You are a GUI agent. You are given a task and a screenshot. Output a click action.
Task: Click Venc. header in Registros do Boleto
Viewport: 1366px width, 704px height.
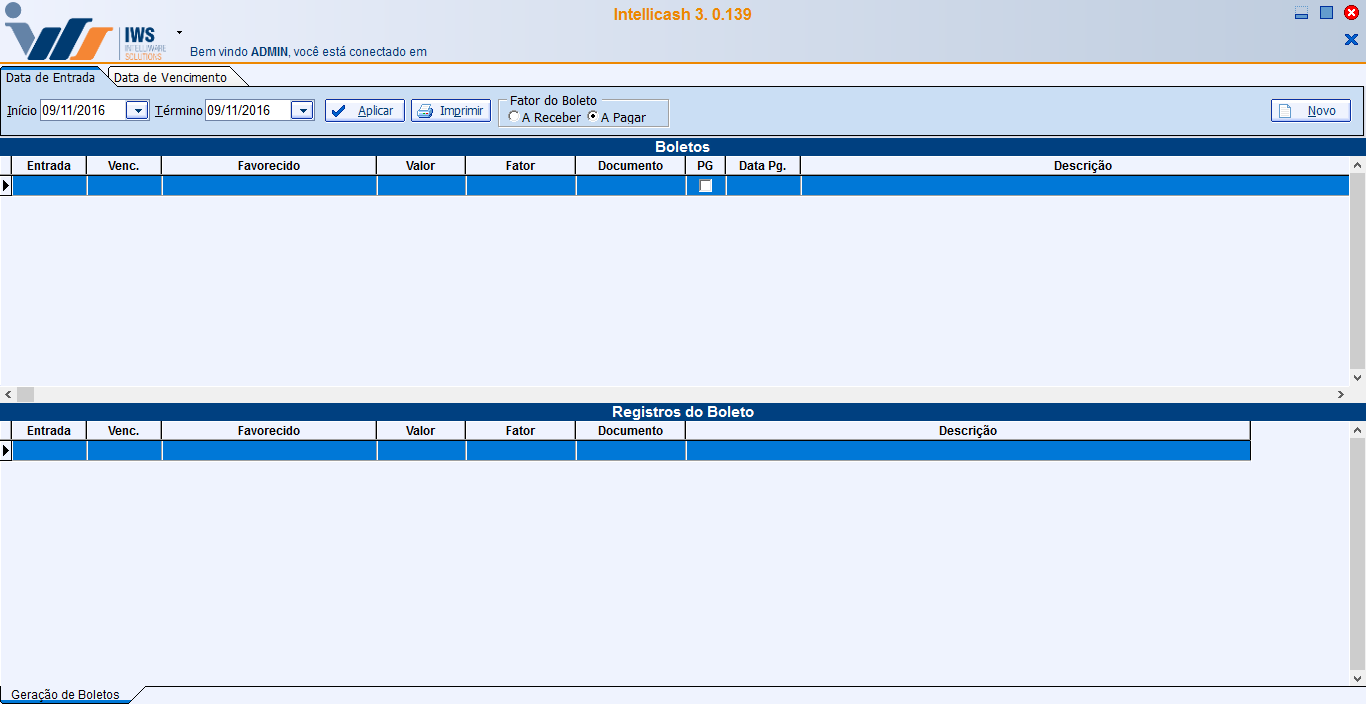(x=124, y=430)
